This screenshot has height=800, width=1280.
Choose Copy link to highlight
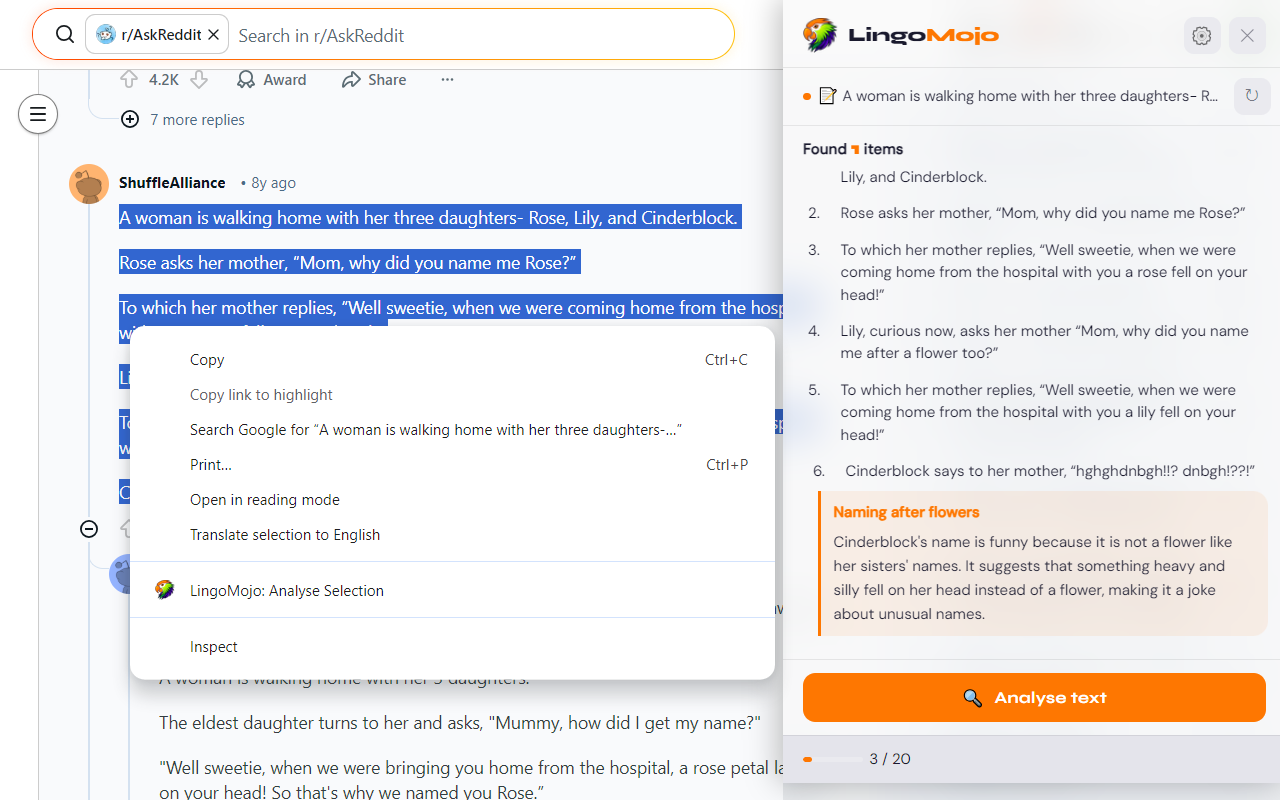(452, 395)
